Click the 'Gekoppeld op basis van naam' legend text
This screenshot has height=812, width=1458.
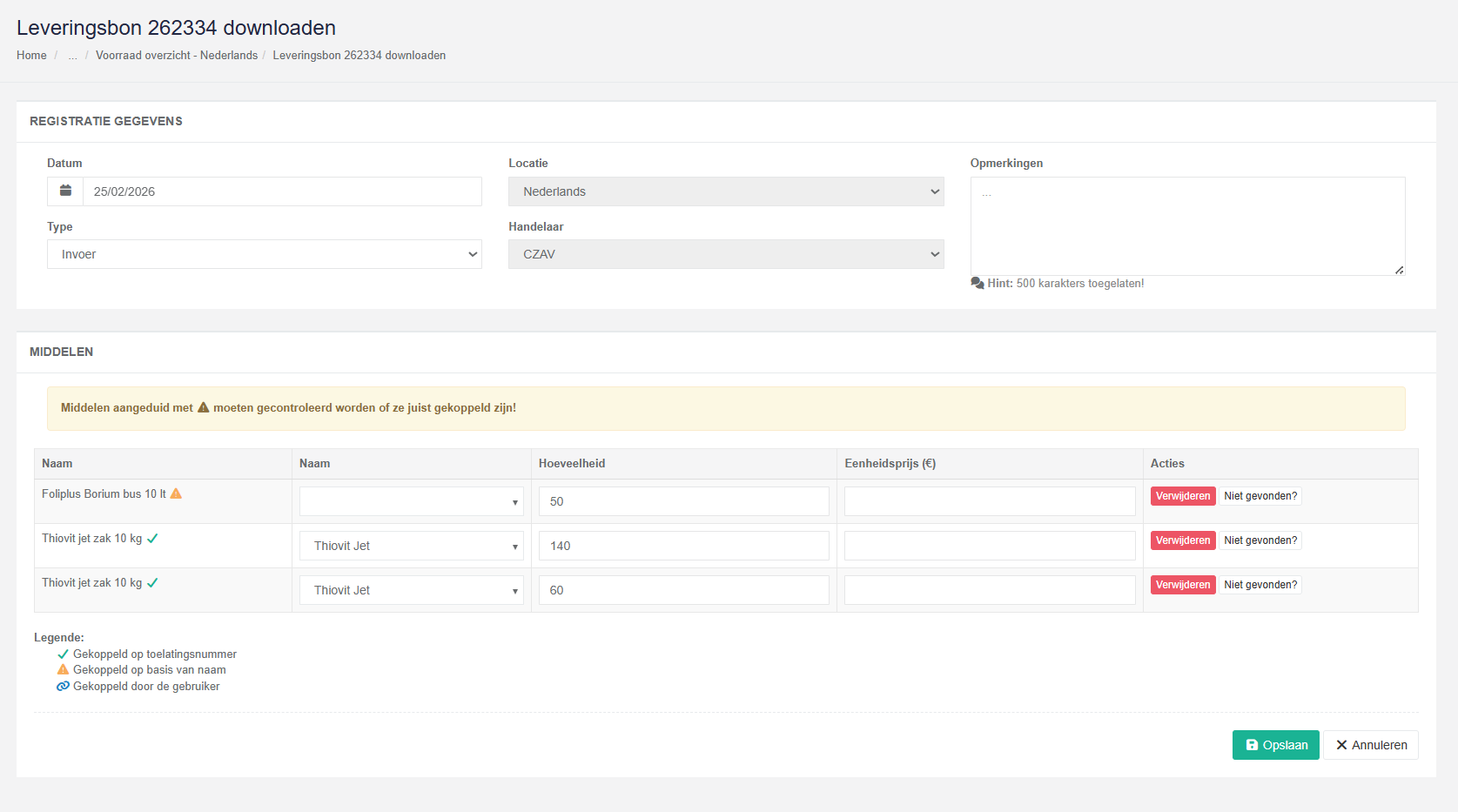150,670
